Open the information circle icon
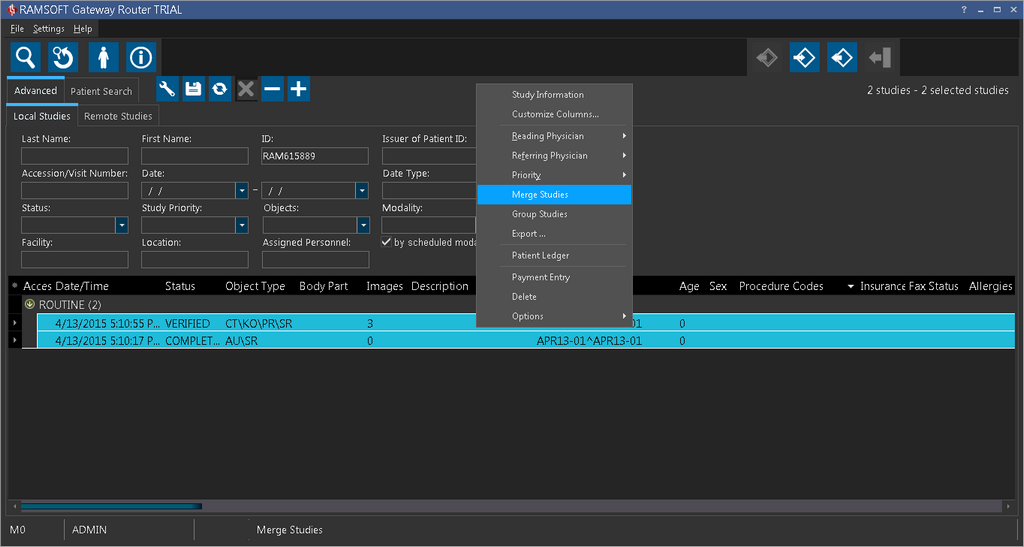1024x547 pixels. pos(141,57)
